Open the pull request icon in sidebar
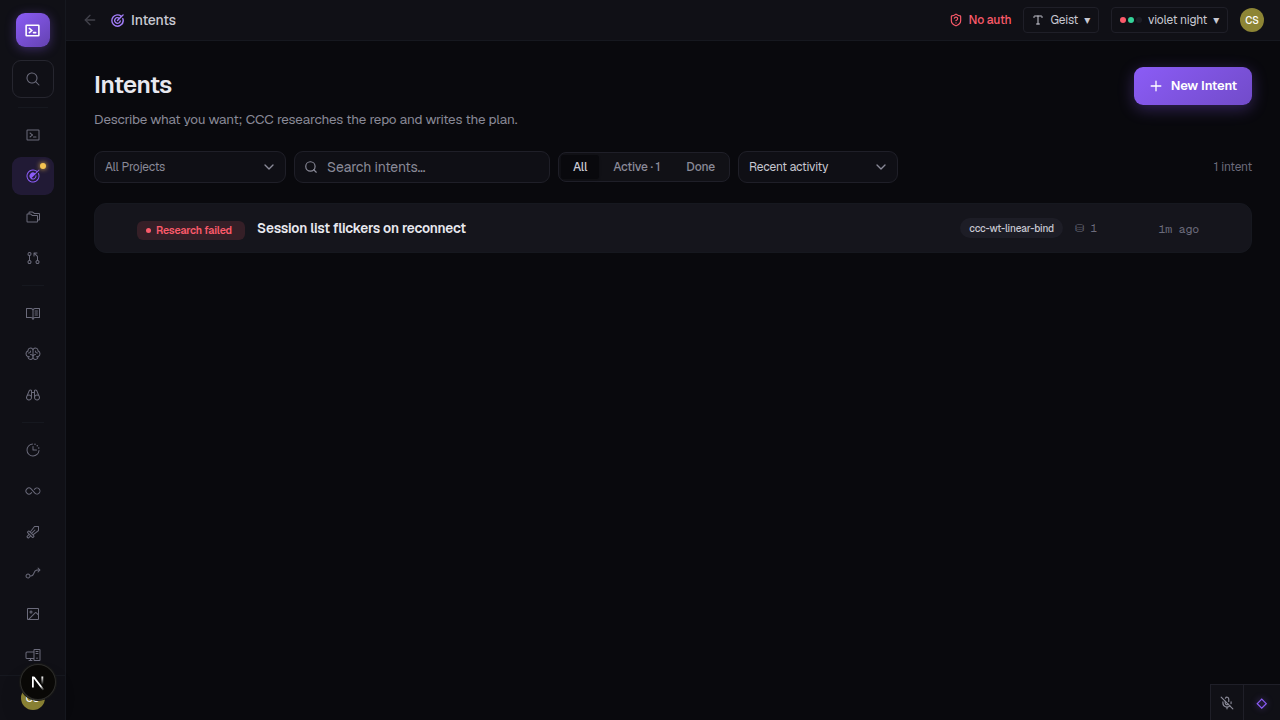1280x720 pixels. click(x=33, y=258)
